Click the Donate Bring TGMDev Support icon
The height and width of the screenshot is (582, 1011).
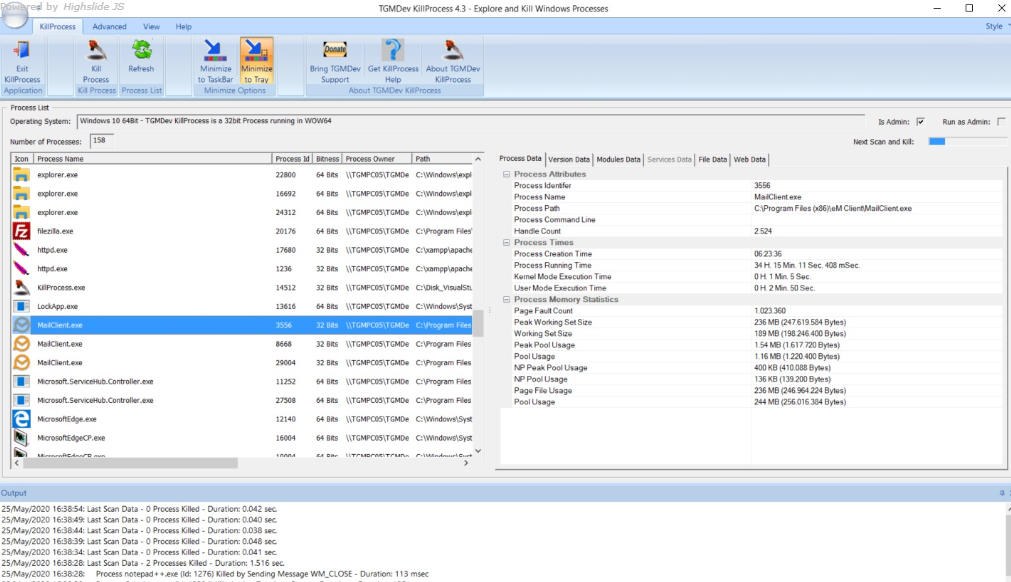335,50
